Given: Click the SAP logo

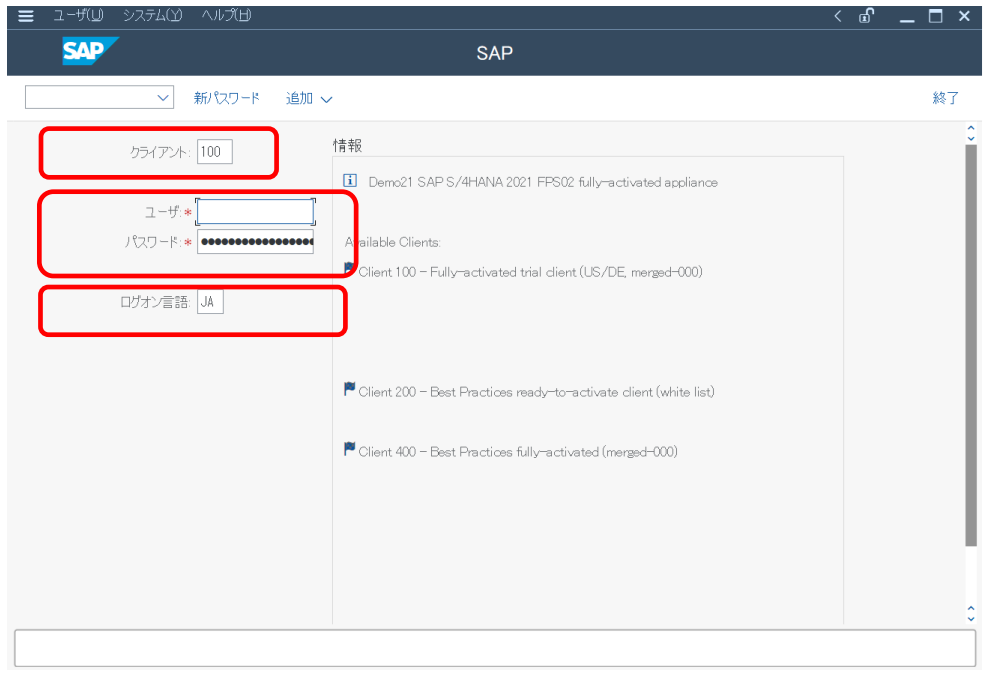Looking at the screenshot, I should (90, 51).
